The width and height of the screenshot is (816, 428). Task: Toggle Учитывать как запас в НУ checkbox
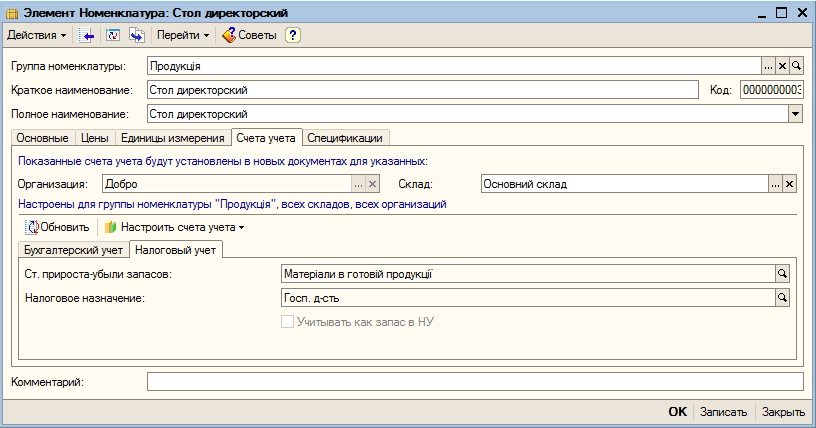tap(287, 322)
